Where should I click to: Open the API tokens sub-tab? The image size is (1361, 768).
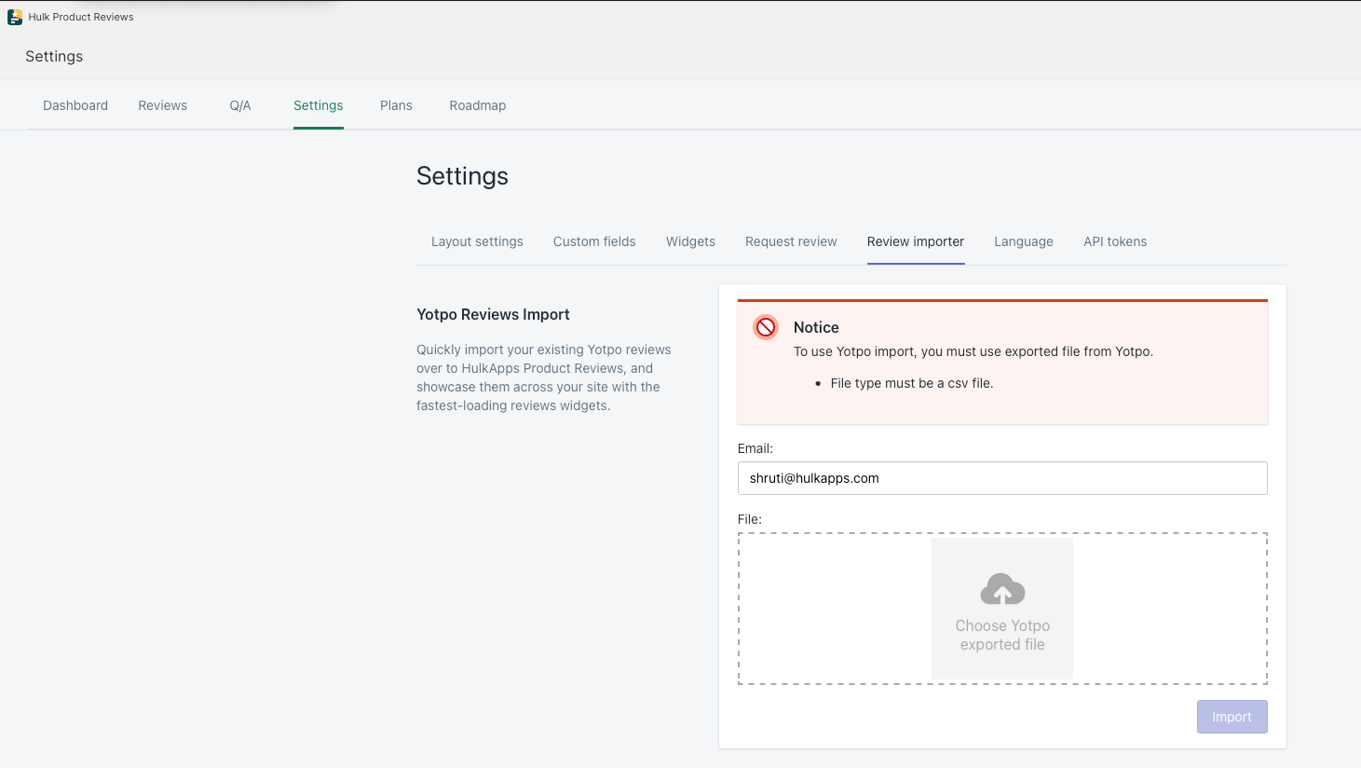click(x=1115, y=241)
